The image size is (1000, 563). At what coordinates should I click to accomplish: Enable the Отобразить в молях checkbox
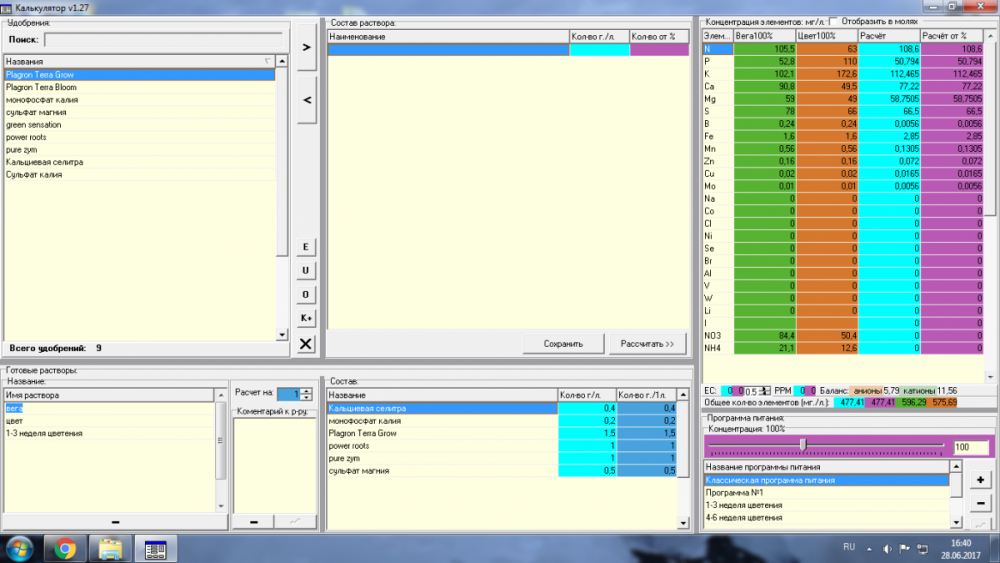833,22
